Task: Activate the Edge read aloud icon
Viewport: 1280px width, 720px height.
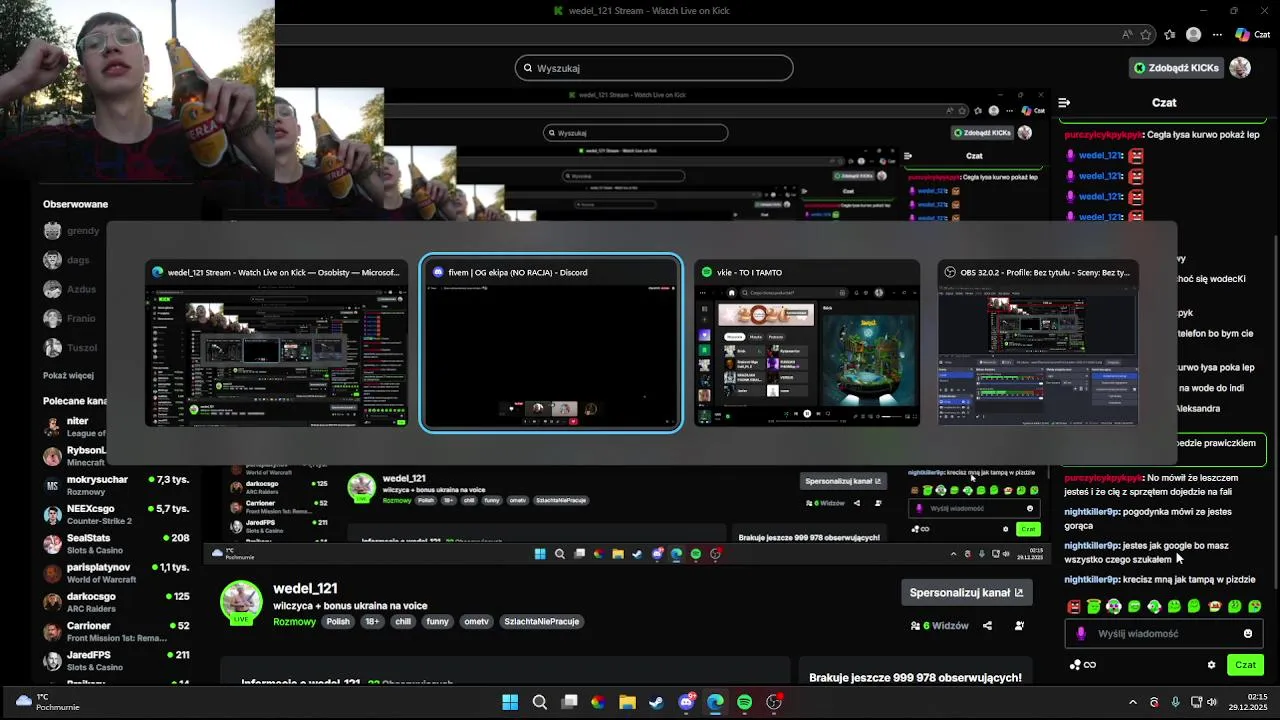Action: click(1127, 34)
